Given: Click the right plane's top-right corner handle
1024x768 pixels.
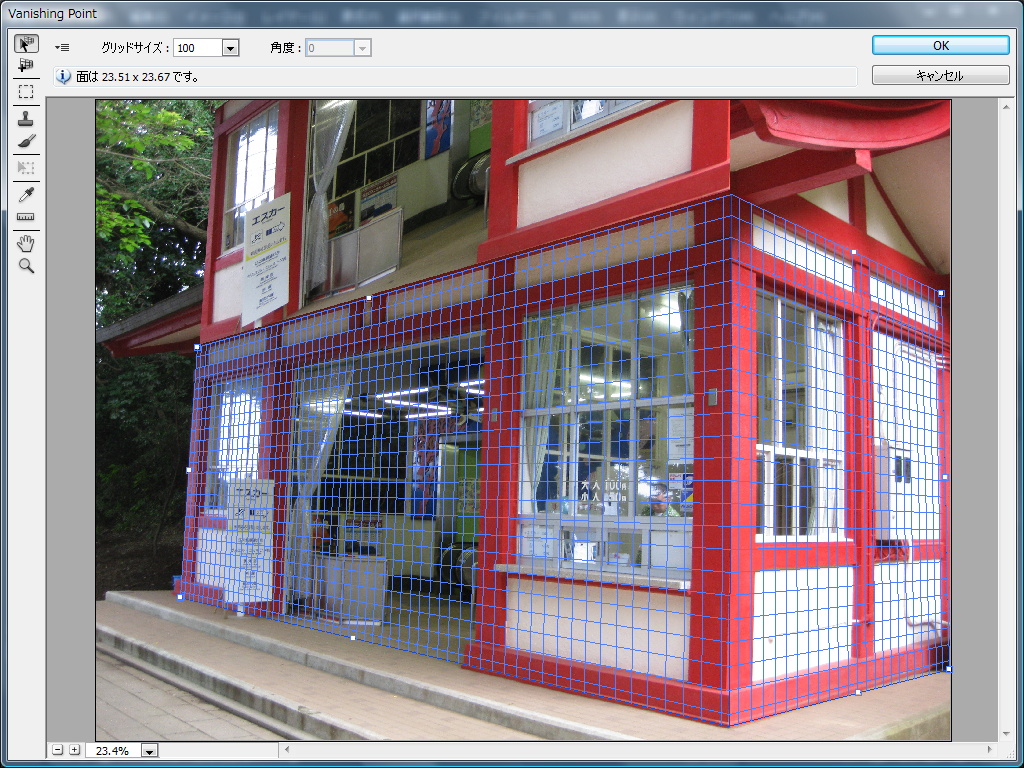Looking at the screenshot, I should click(x=941, y=293).
